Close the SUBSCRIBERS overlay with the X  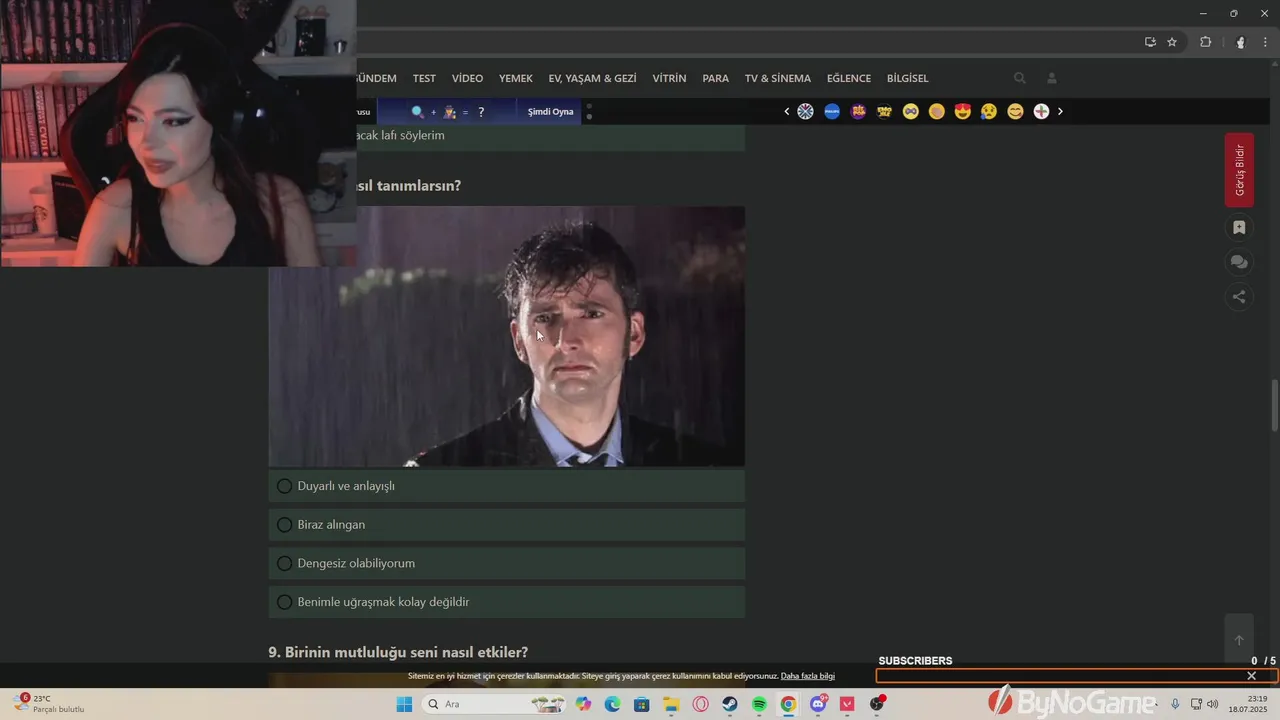pyautogui.click(x=1251, y=676)
